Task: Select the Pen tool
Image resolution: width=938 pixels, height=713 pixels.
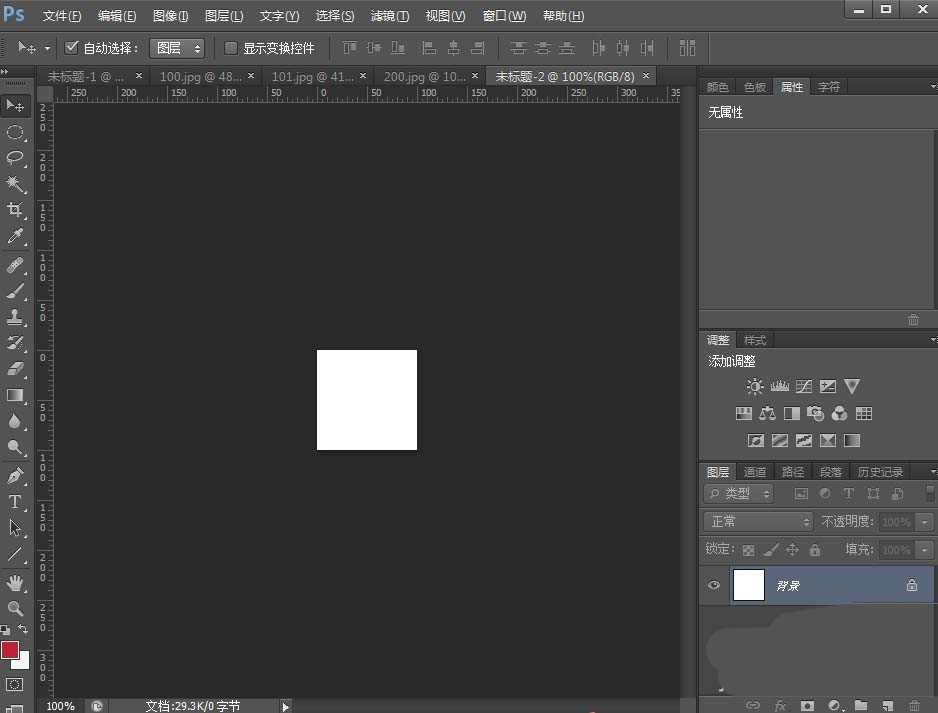Action: (x=15, y=476)
